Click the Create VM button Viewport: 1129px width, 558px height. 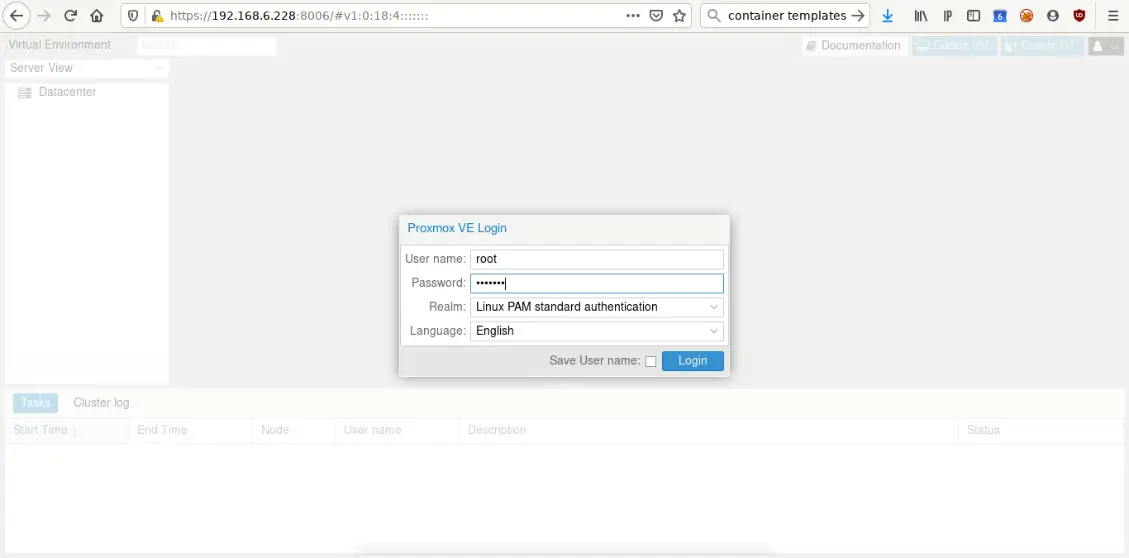[954, 45]
